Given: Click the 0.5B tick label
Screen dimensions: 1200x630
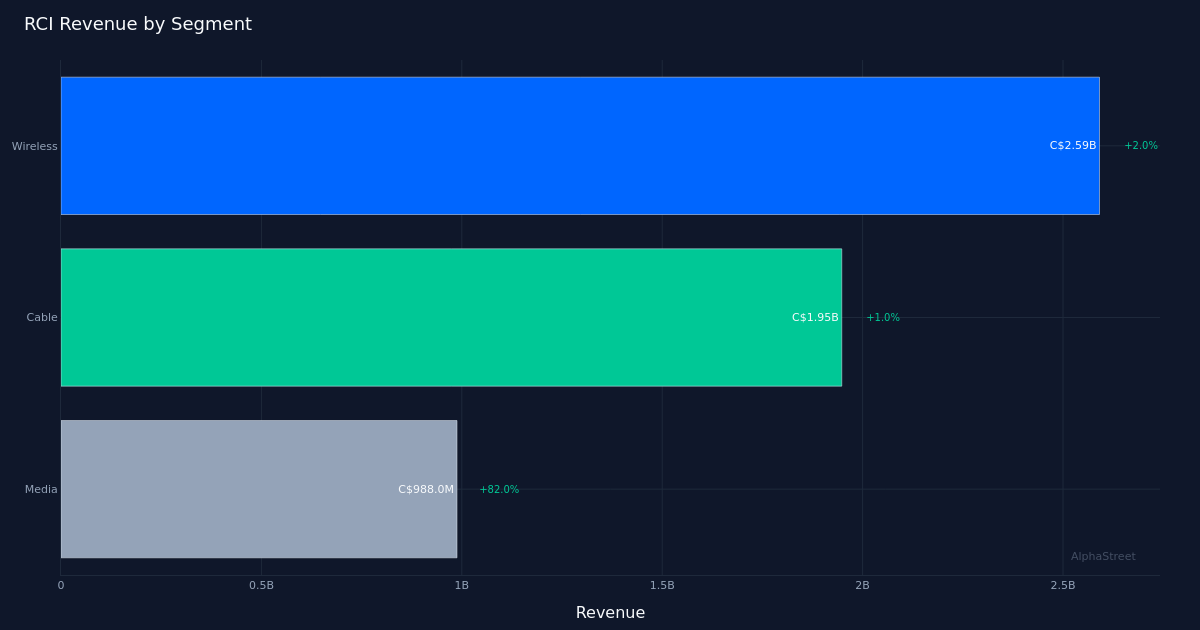Looking at the screenshot, I should [261, 585].
